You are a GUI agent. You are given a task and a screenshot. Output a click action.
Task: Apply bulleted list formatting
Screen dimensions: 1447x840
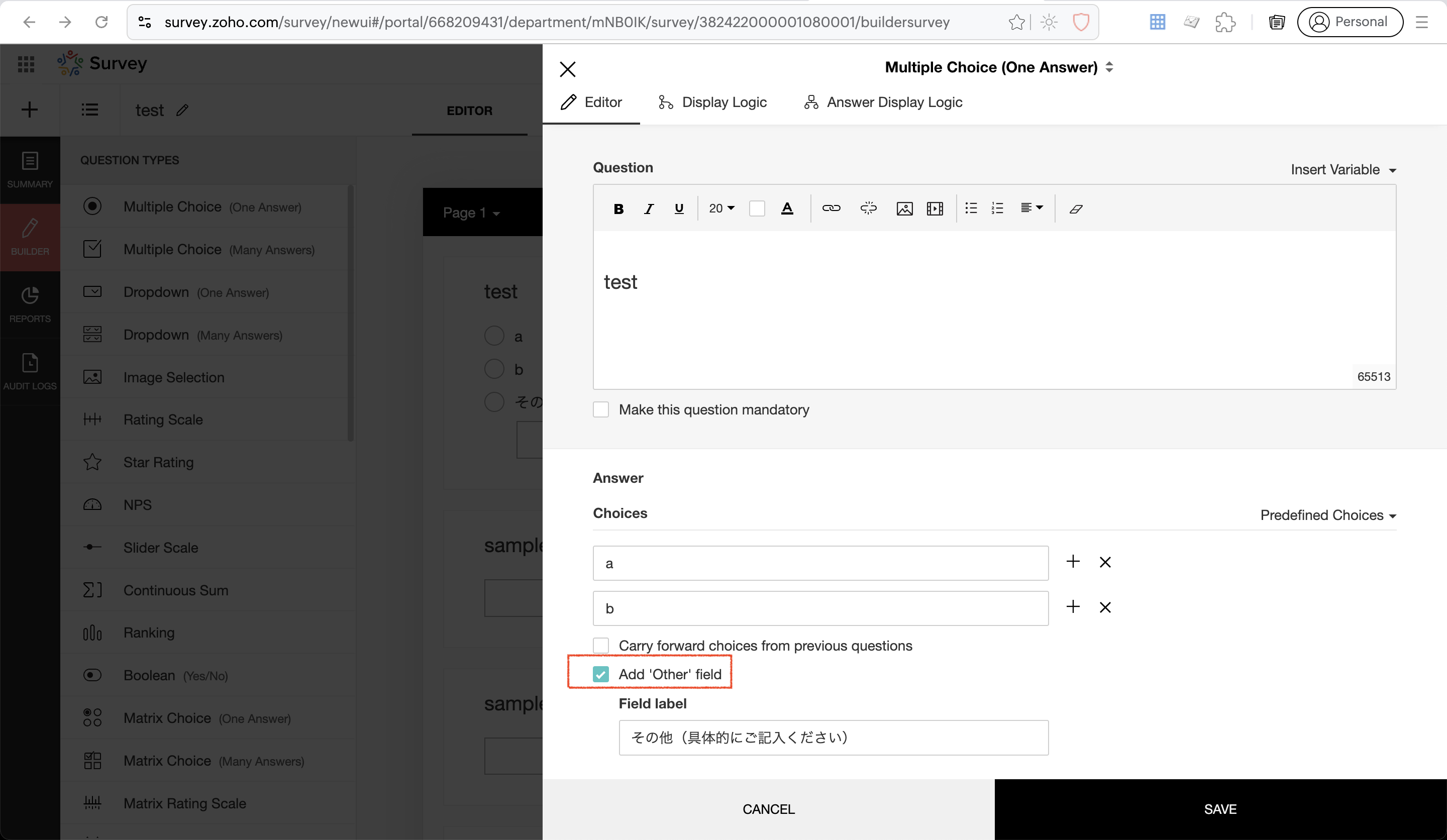pyautogui.click(x=971, y=208)
